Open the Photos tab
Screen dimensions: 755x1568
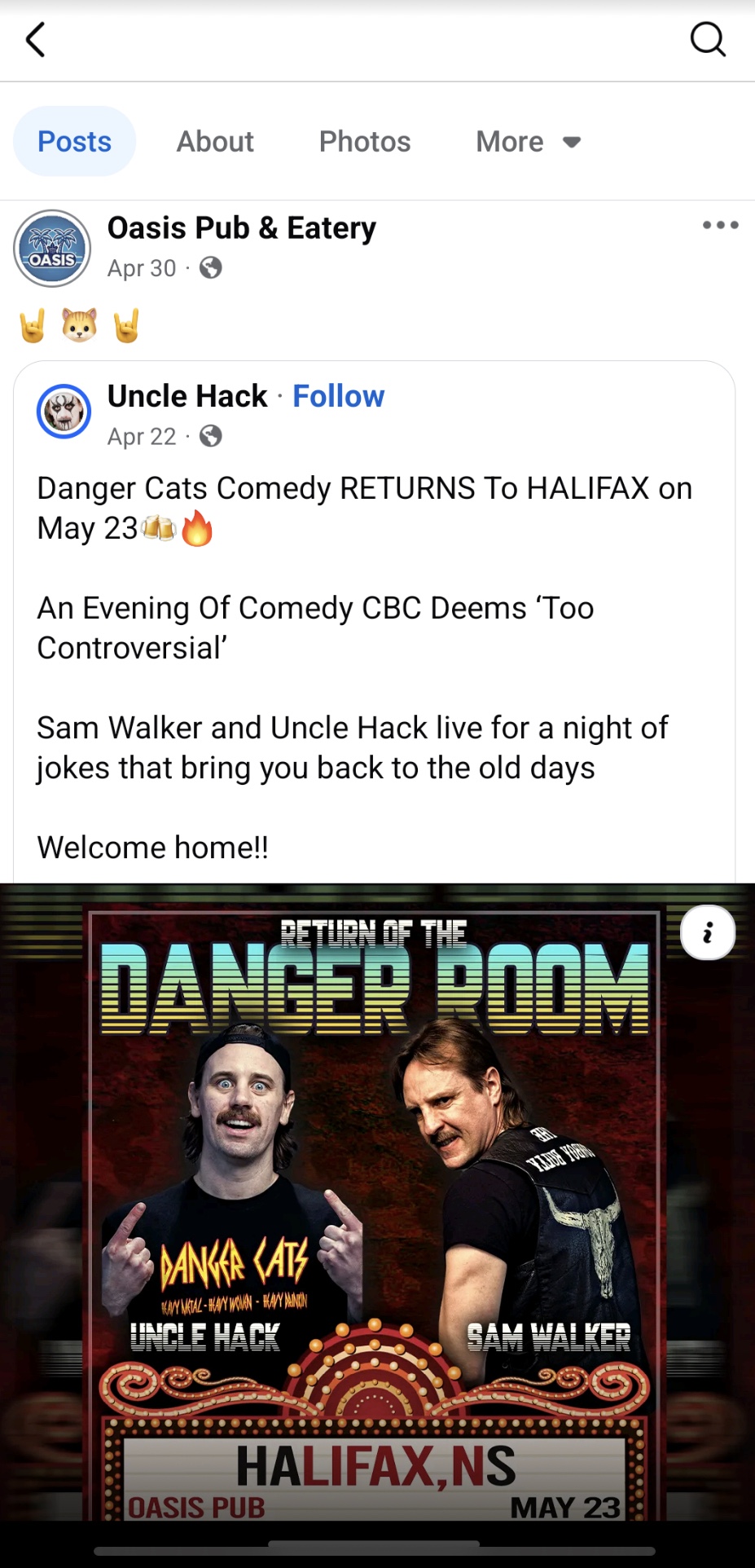point(365,142)
